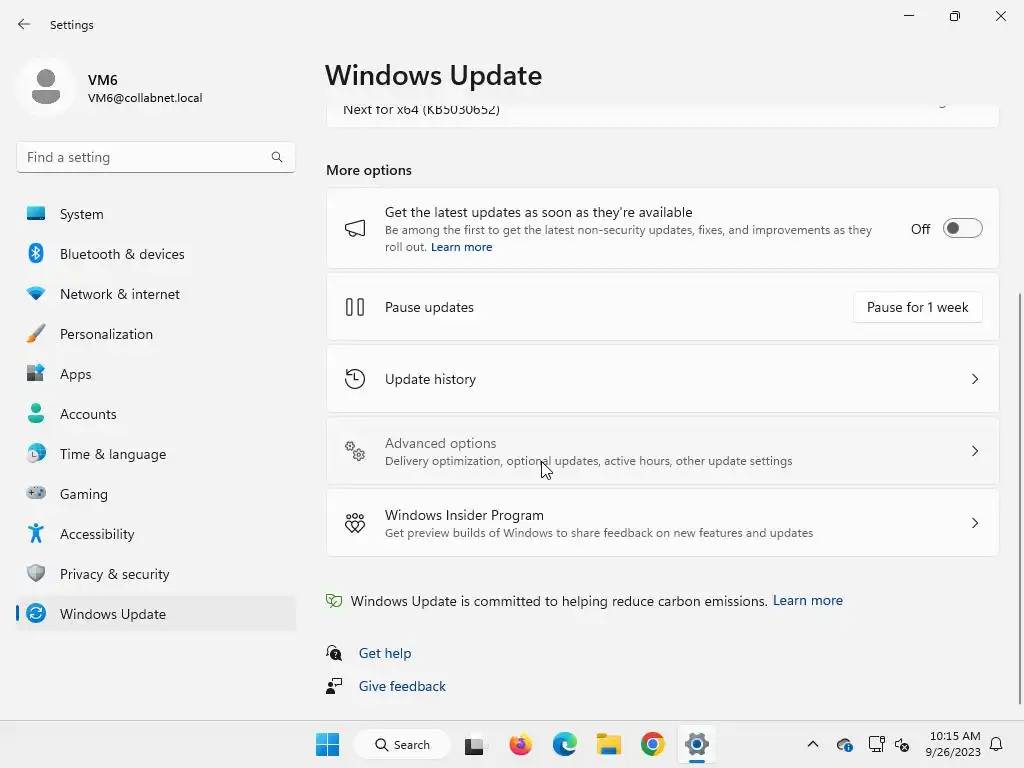Toggle Get the latest updates switch on
1024x768 pixels.
click(x=962, y=229)
